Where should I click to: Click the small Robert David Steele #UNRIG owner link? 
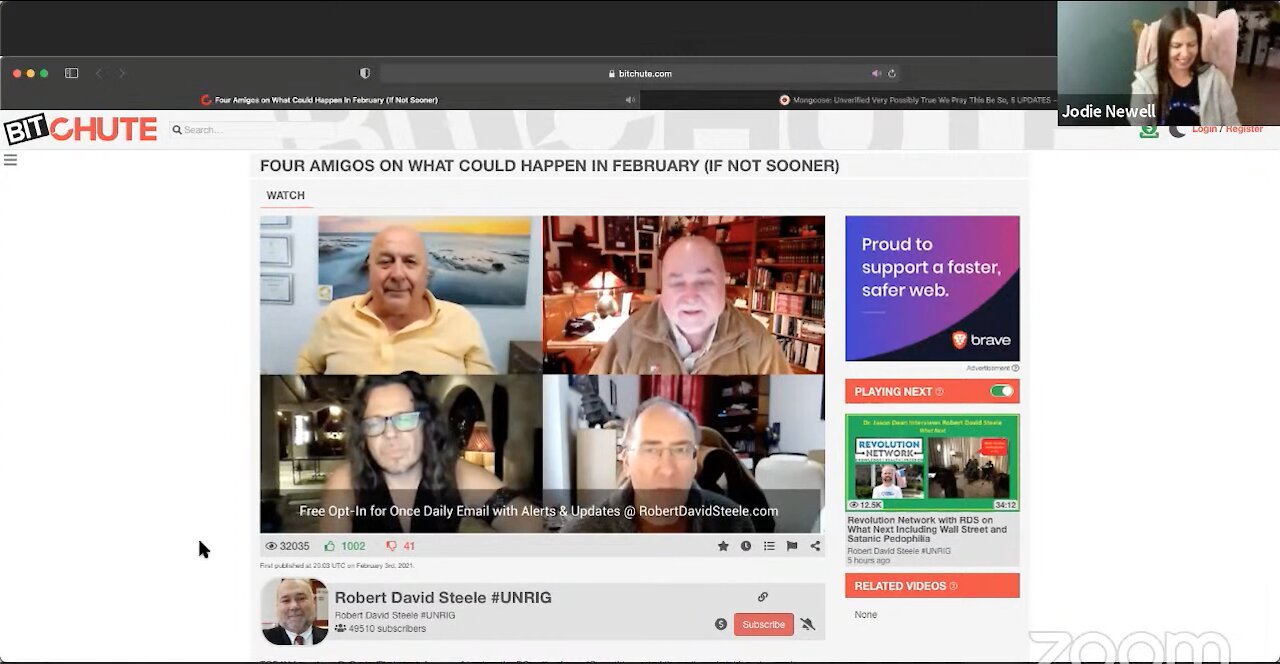coord(395,615)
